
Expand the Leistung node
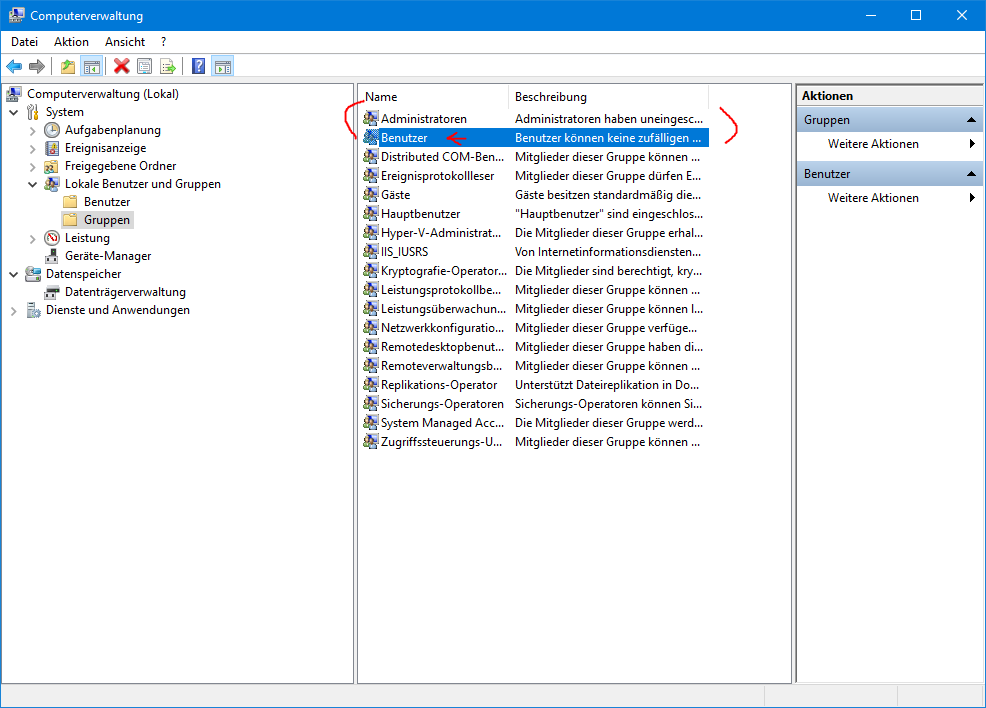click(33, 239)
